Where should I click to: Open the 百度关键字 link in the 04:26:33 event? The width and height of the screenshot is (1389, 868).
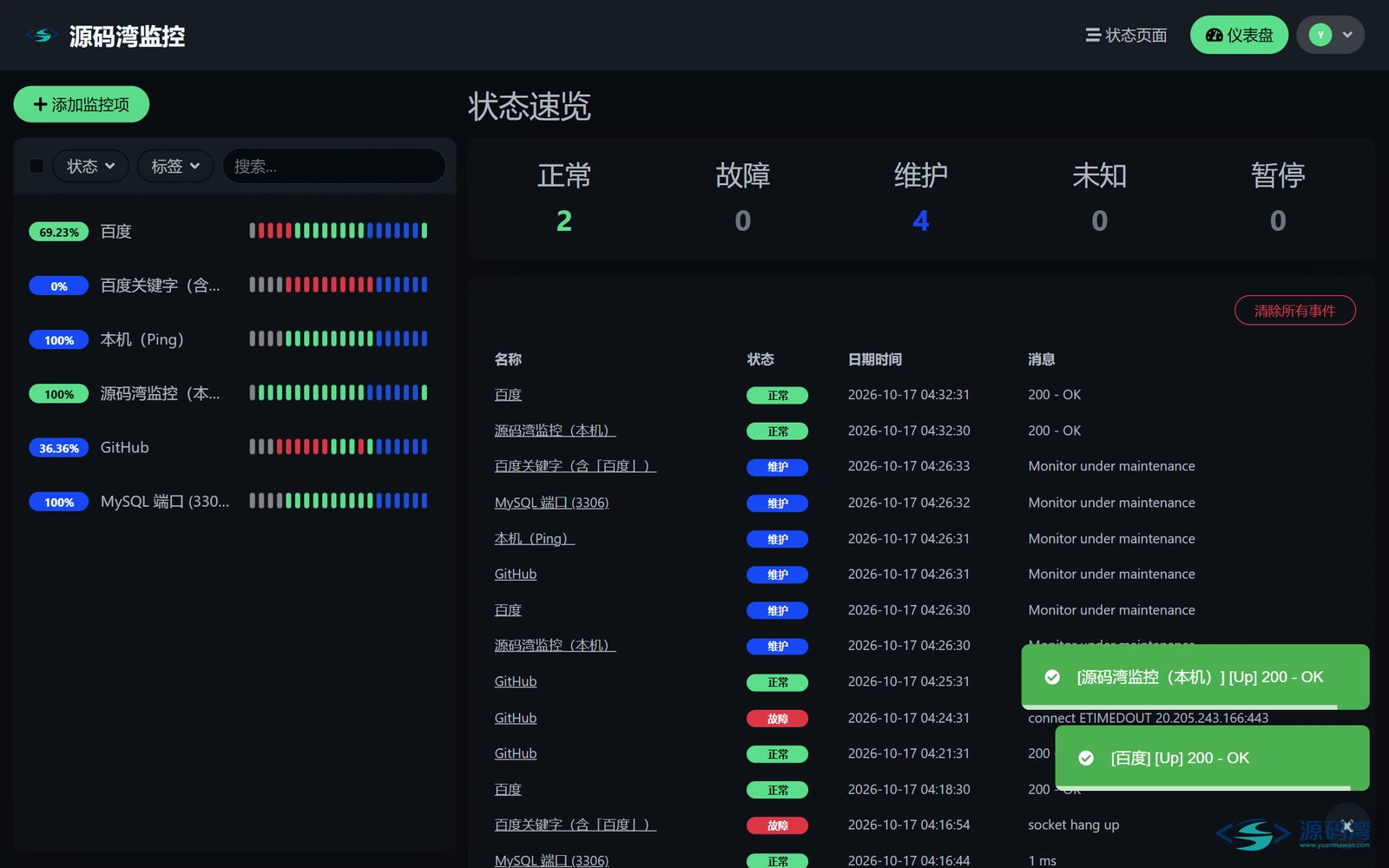[x=575, y=466]
